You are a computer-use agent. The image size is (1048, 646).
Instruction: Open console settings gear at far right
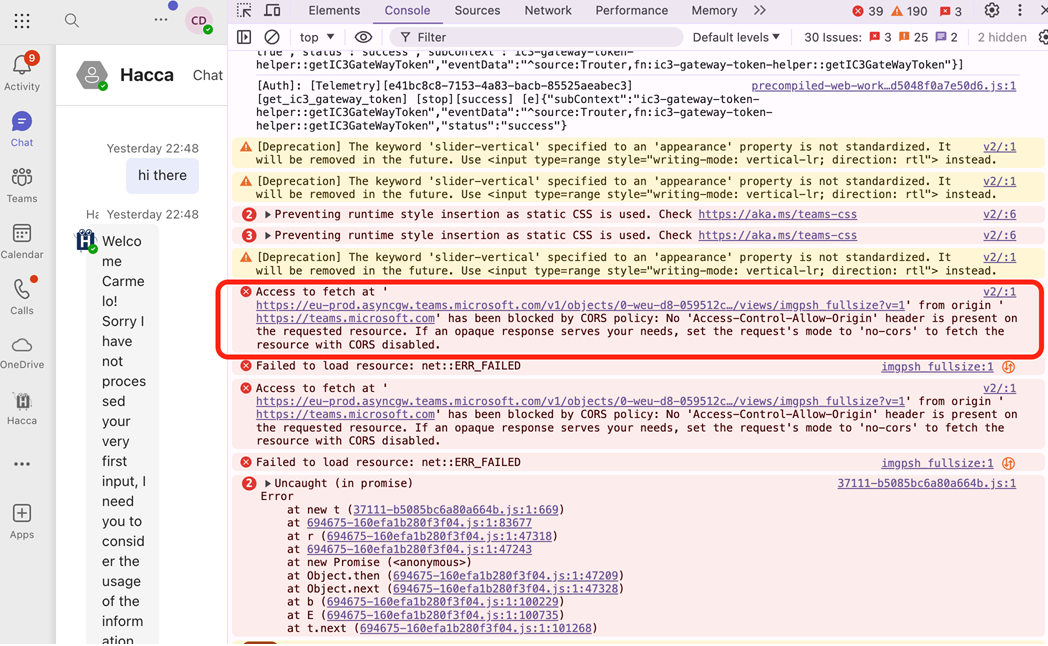tap(1043, 37)
